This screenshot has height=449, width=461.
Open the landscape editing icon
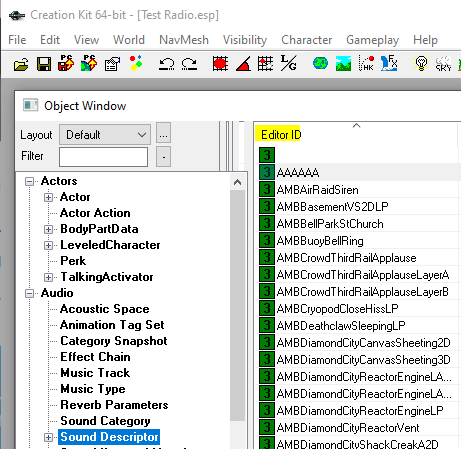pos(343,64)
